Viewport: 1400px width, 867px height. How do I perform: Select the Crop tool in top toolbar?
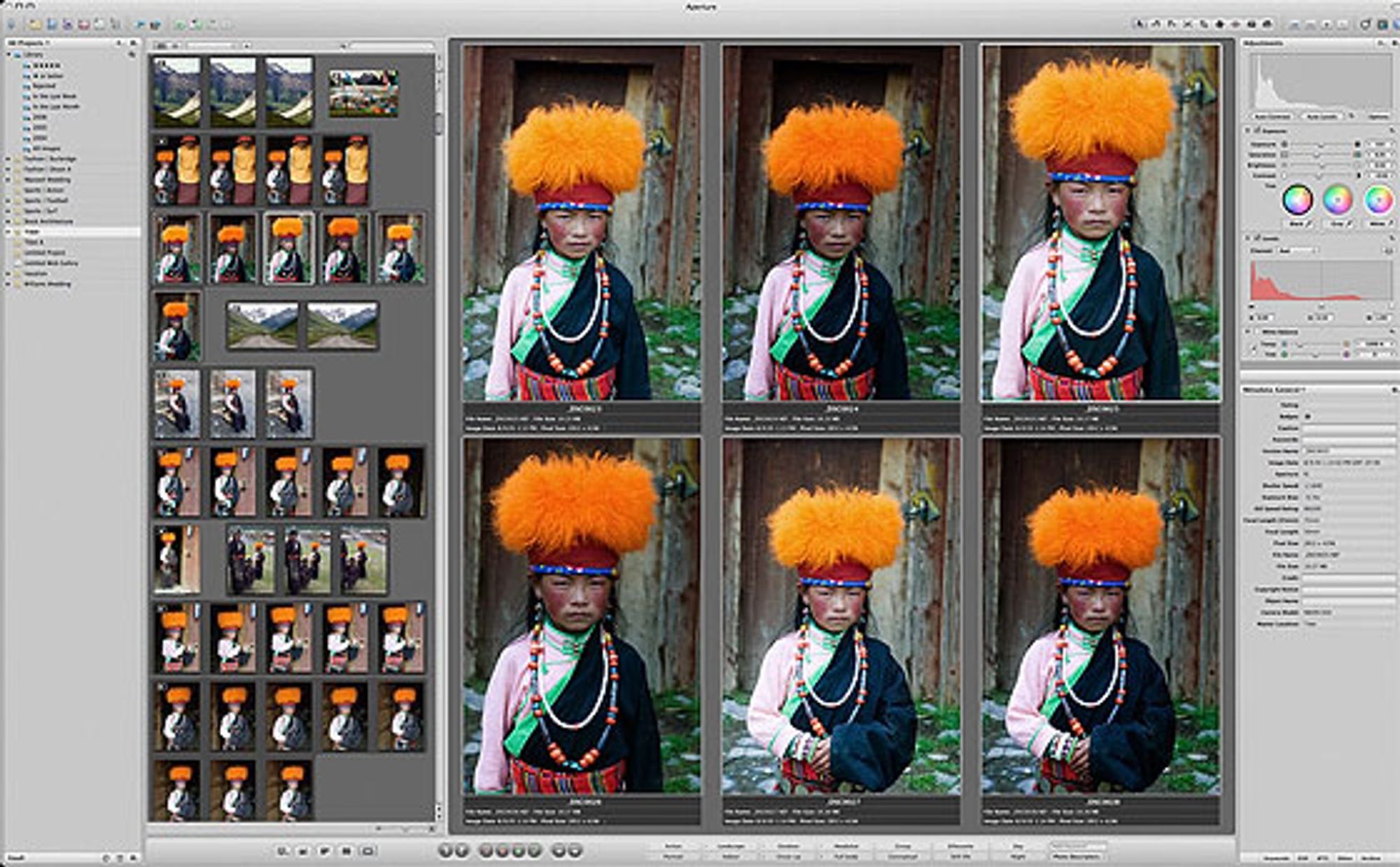point(1204,24)
